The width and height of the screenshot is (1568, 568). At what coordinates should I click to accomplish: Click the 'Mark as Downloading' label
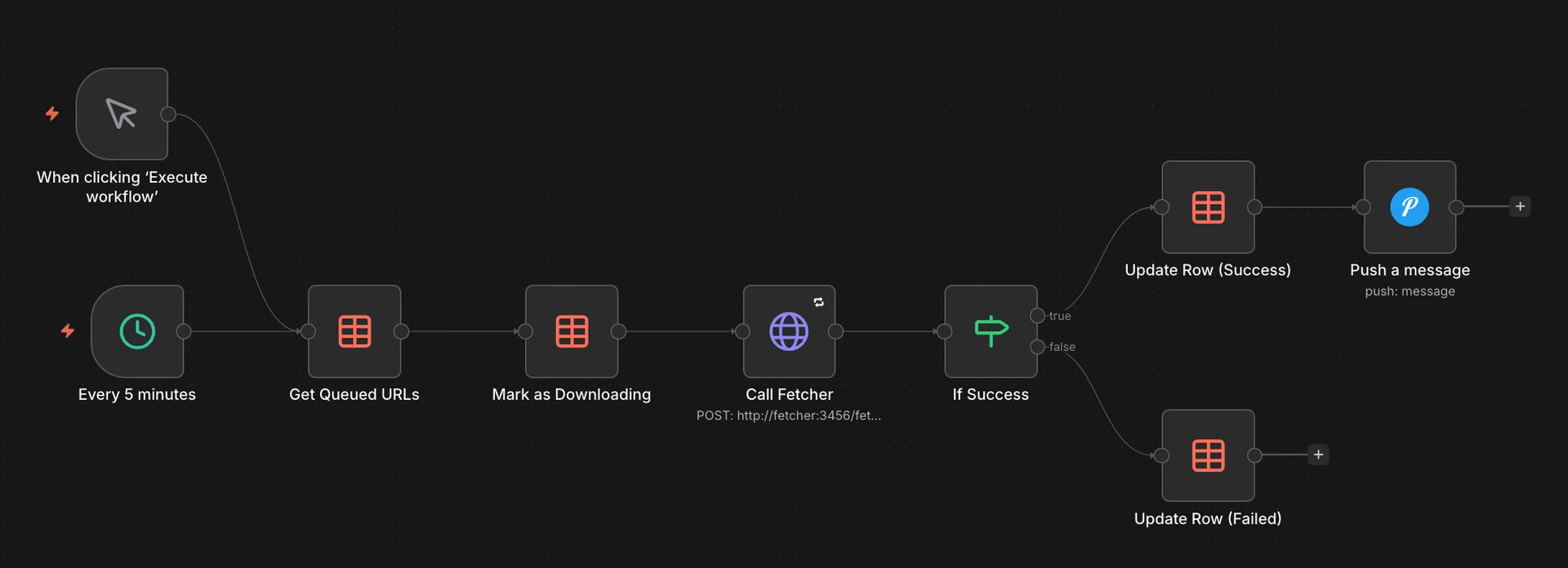tap(572, 394)
